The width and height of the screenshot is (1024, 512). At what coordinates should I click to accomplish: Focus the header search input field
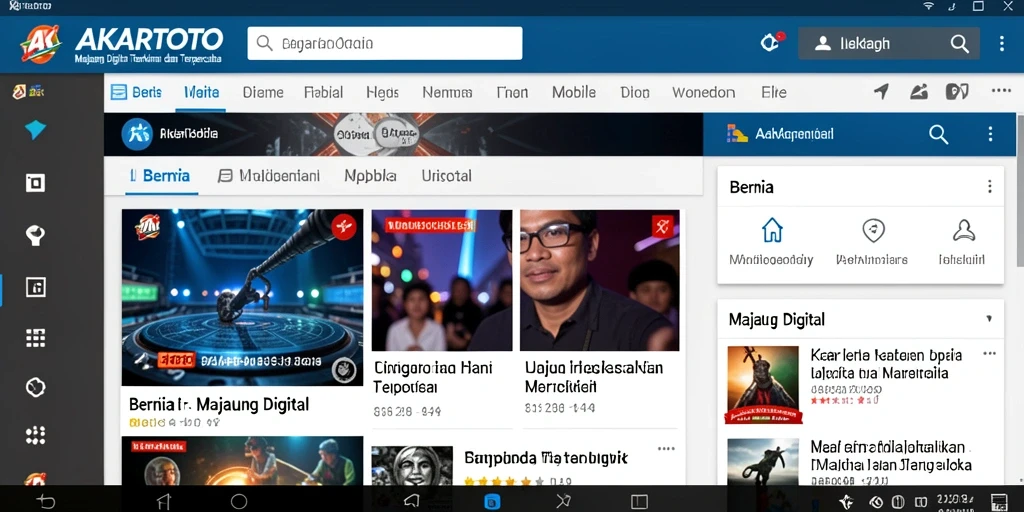(x=385, y=44)
